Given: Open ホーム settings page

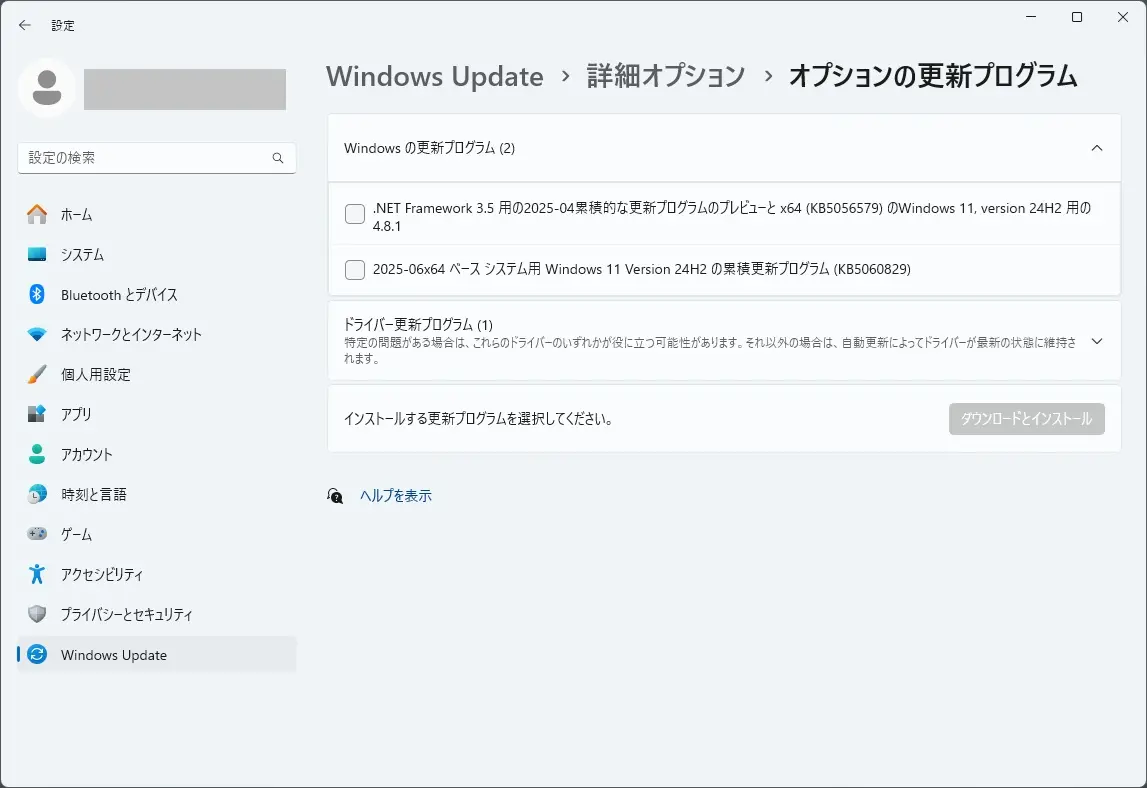Looking at the screenshot, I should coord(157,214).
